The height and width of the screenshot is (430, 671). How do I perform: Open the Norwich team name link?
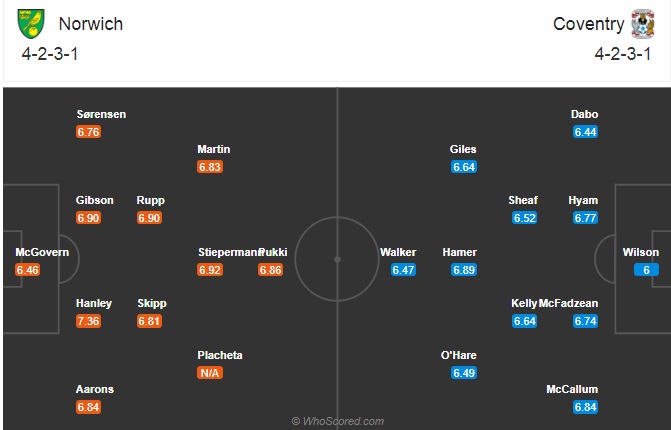click(91, 24)
